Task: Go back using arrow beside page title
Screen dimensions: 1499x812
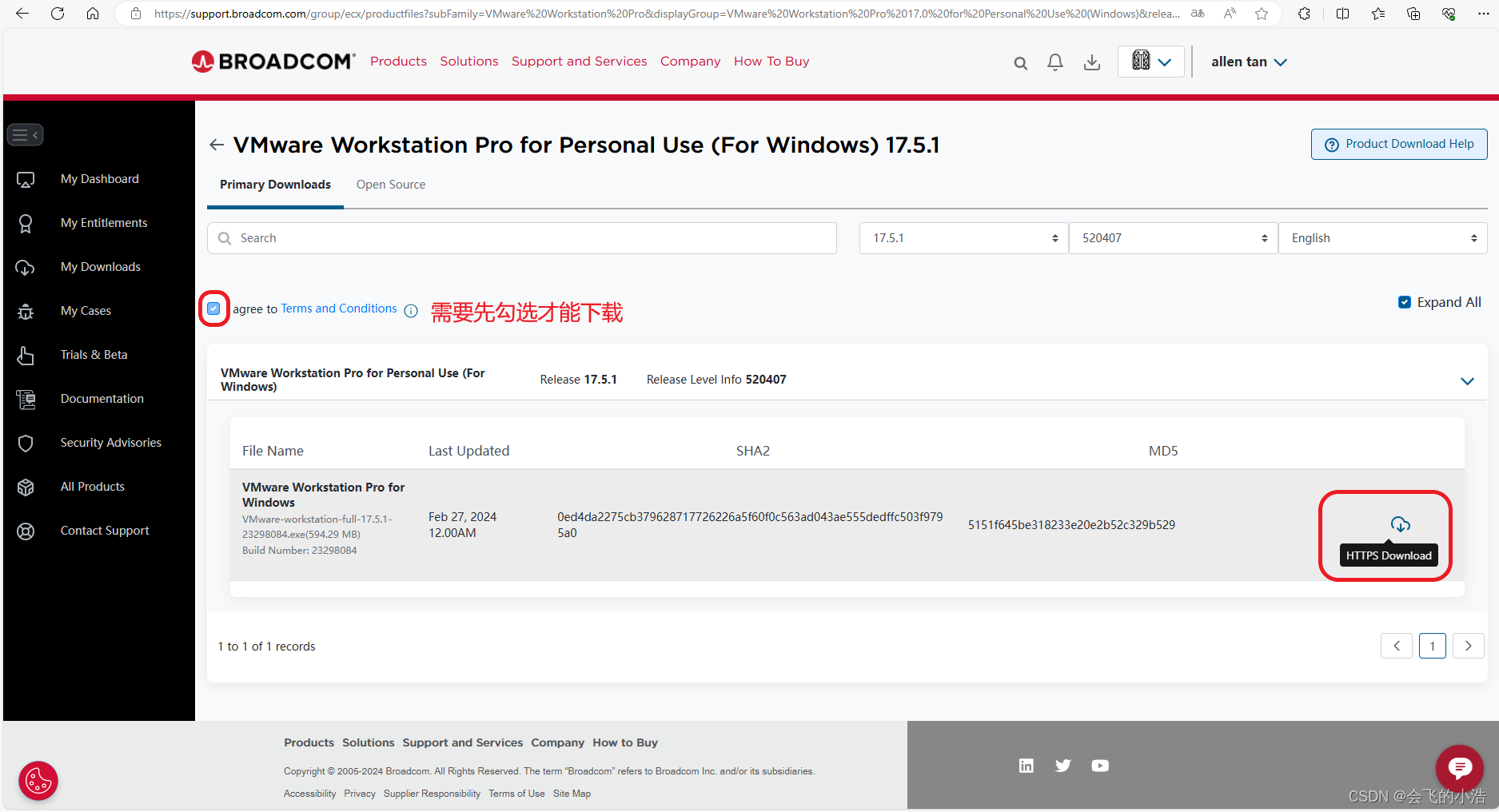Action: coord(216,145)
